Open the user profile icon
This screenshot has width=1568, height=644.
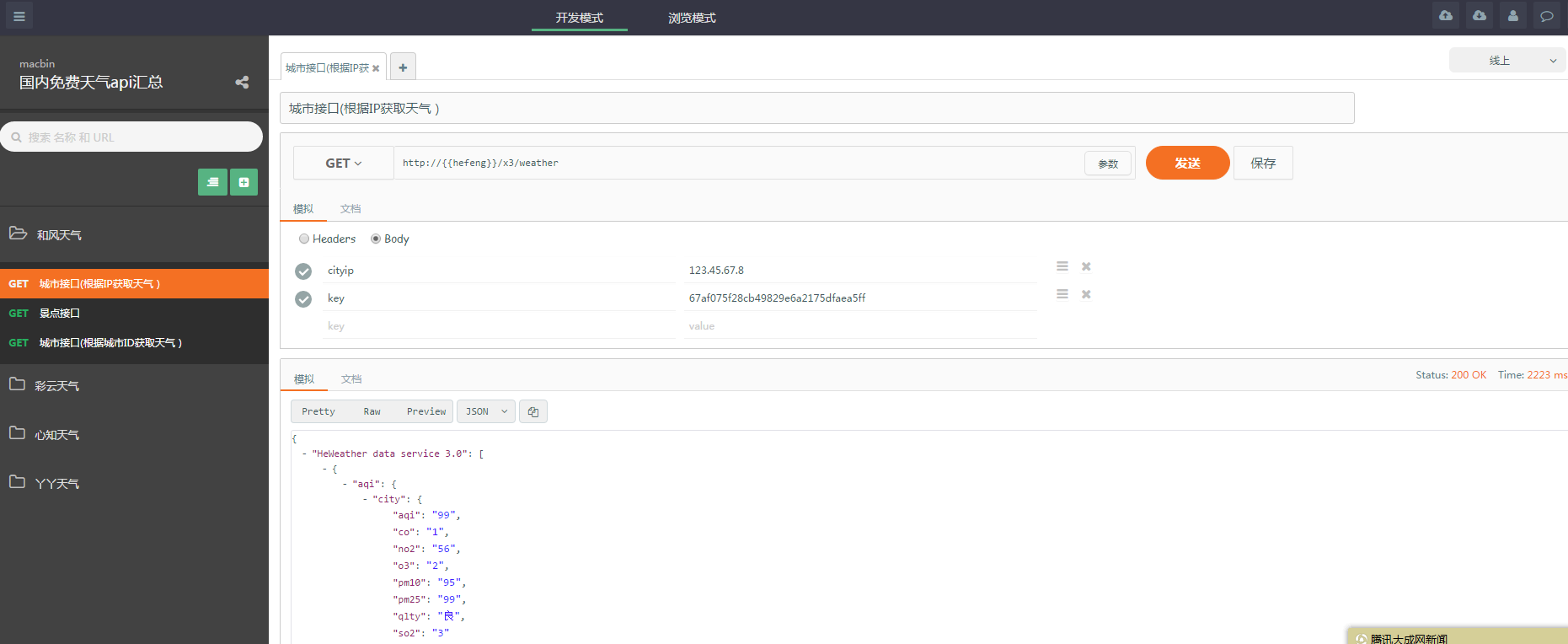click(x=1513, y=16)
